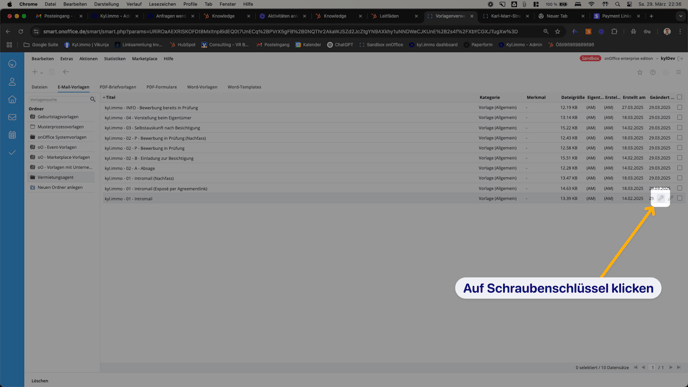Open the calendar icon in the sidebar

tap(12, 135)
